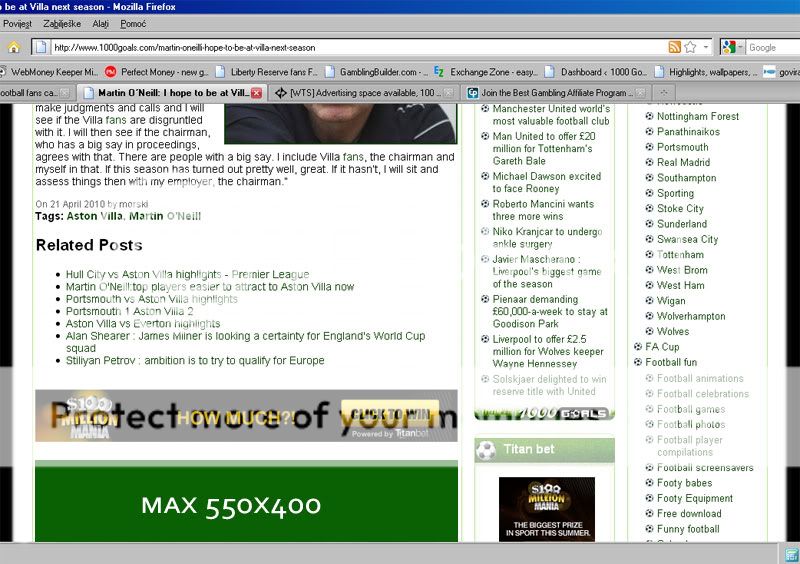Image resolution: width=800 pixels, height=564 pixels.
Task: Click the Martin O'Neill tag link
Action: (x=165, y=216)
